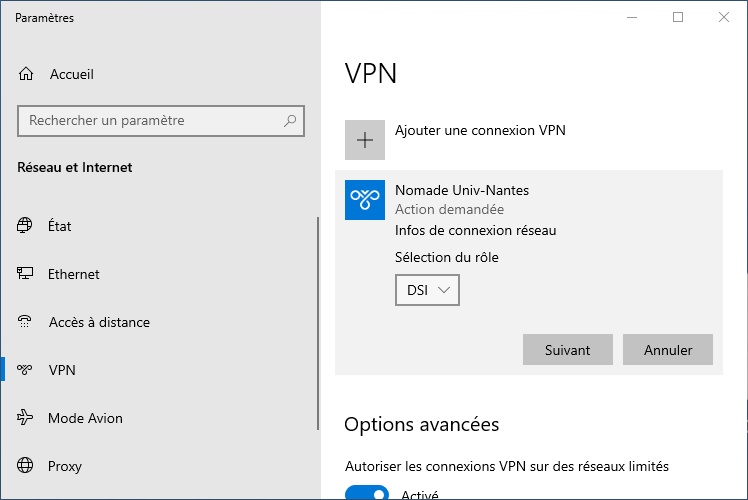
Task: Cancel with the Annuler button
Action: click(x=667, y=350)
